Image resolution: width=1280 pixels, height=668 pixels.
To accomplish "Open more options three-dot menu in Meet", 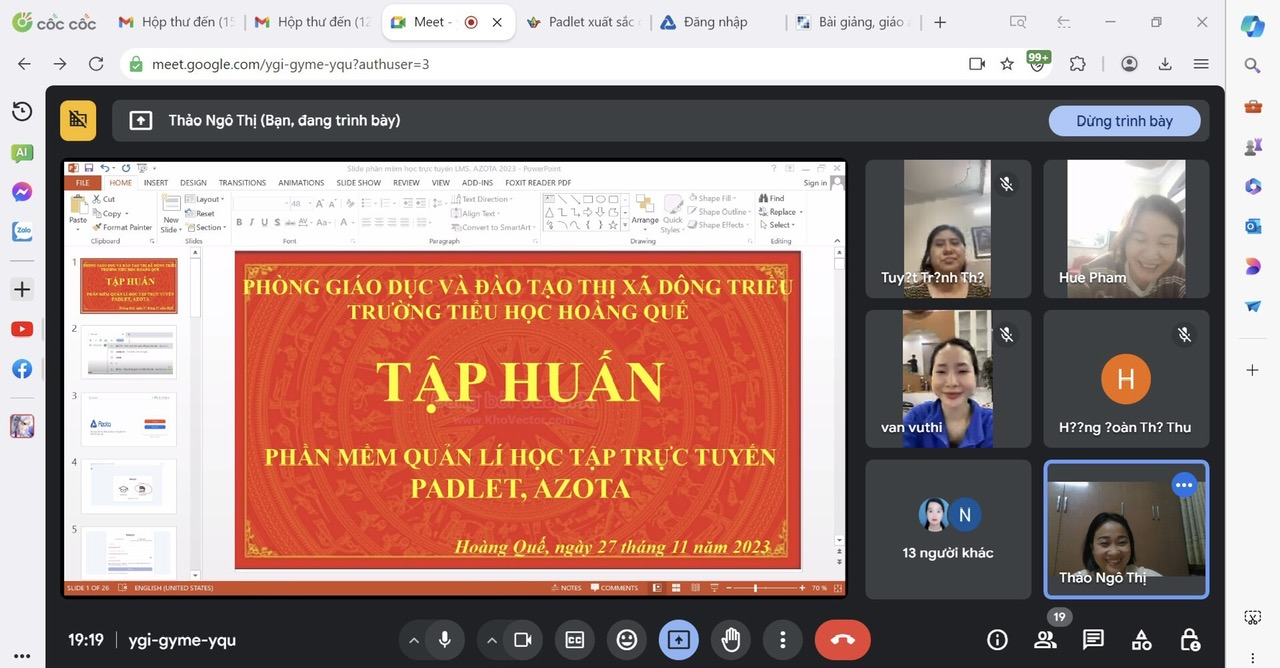I will (783, 640).
